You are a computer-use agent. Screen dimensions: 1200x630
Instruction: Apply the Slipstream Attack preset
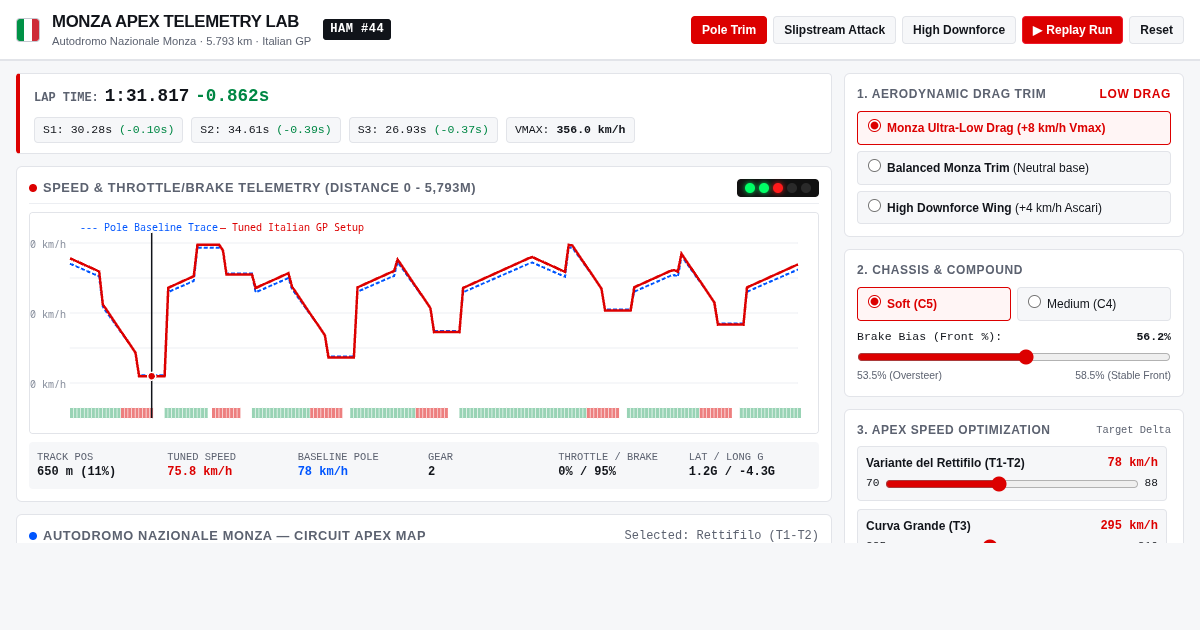(834, 30)
